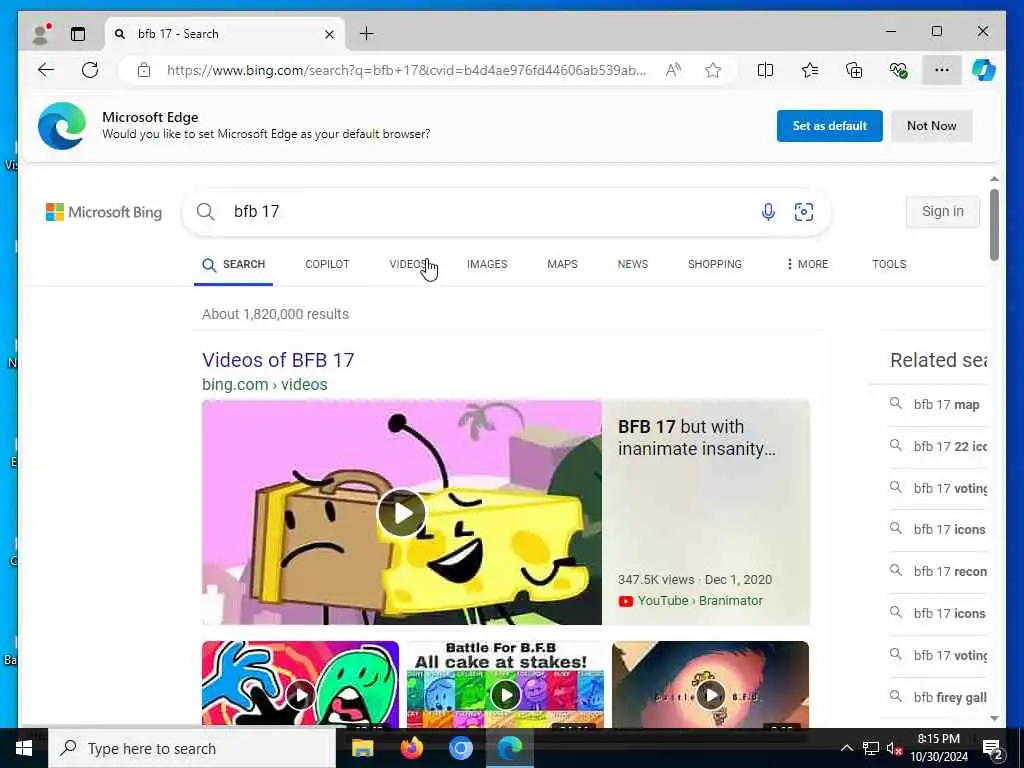Open File Explorer from the taskbar
This screenshot has height=768, width=1024.
362,748
